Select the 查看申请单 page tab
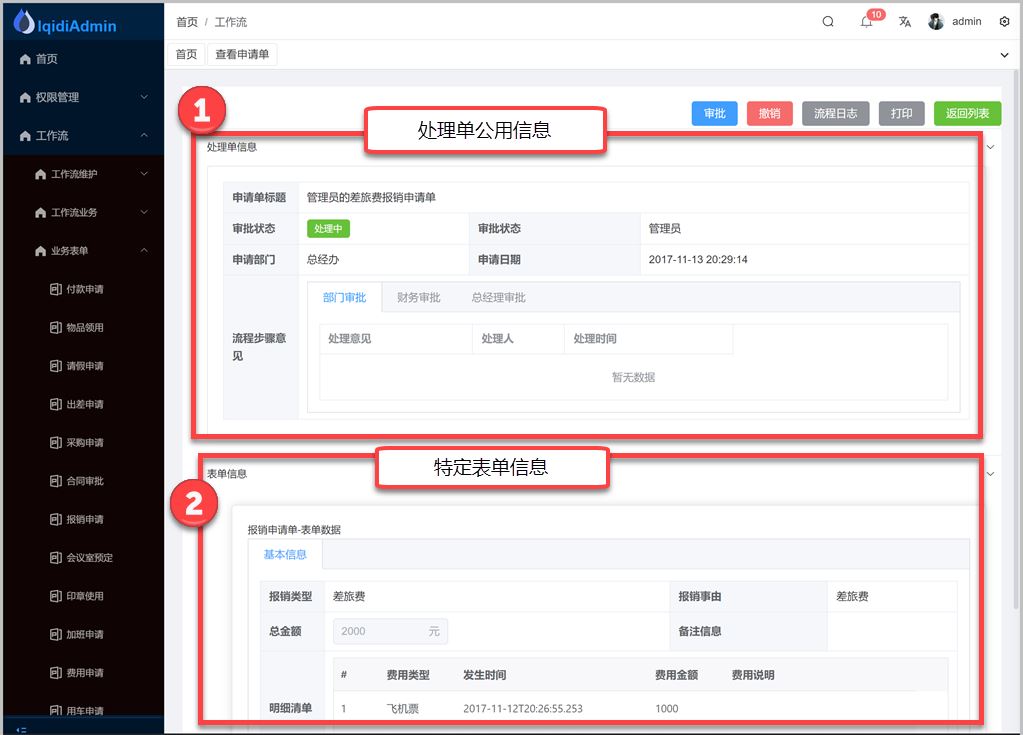 pyautogui.click(x=242, y=54)
